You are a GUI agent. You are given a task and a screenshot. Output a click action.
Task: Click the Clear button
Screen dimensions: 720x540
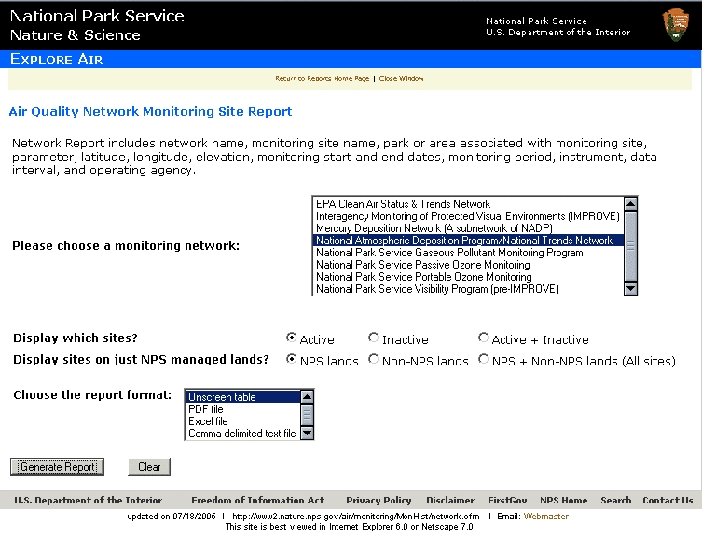(149, 467)
